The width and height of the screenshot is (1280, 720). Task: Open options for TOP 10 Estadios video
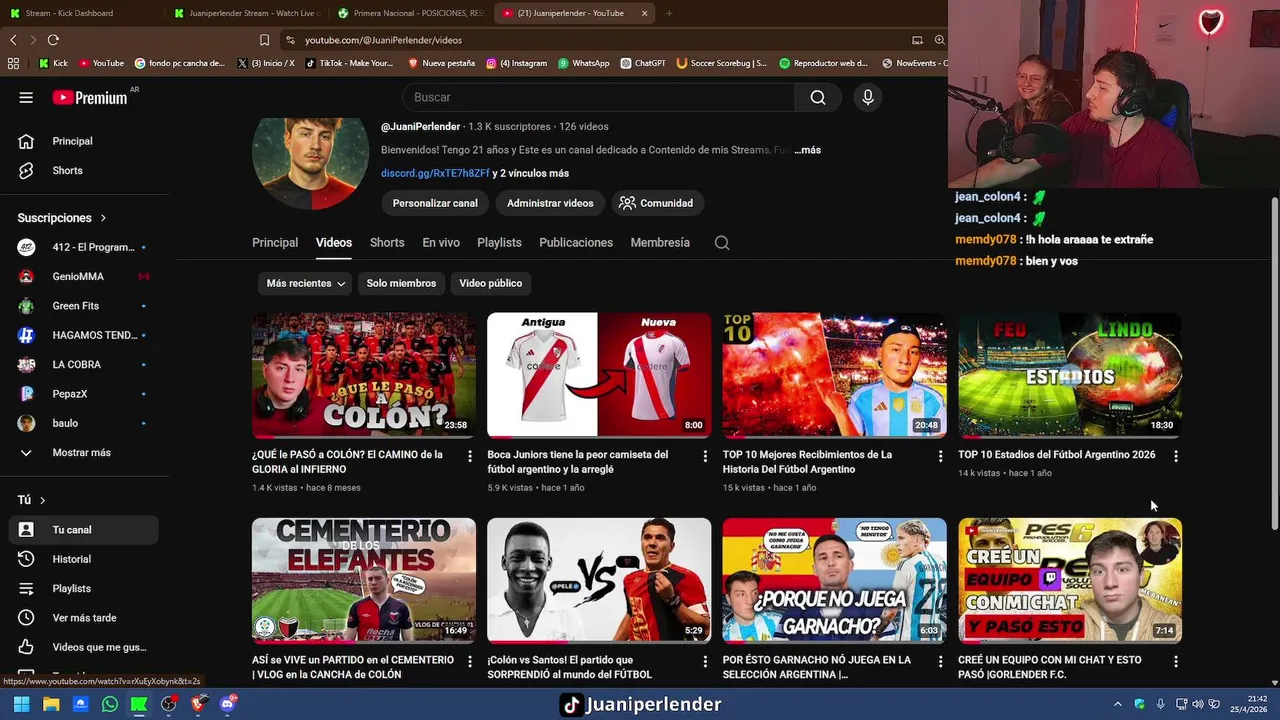coord(1176,456)
